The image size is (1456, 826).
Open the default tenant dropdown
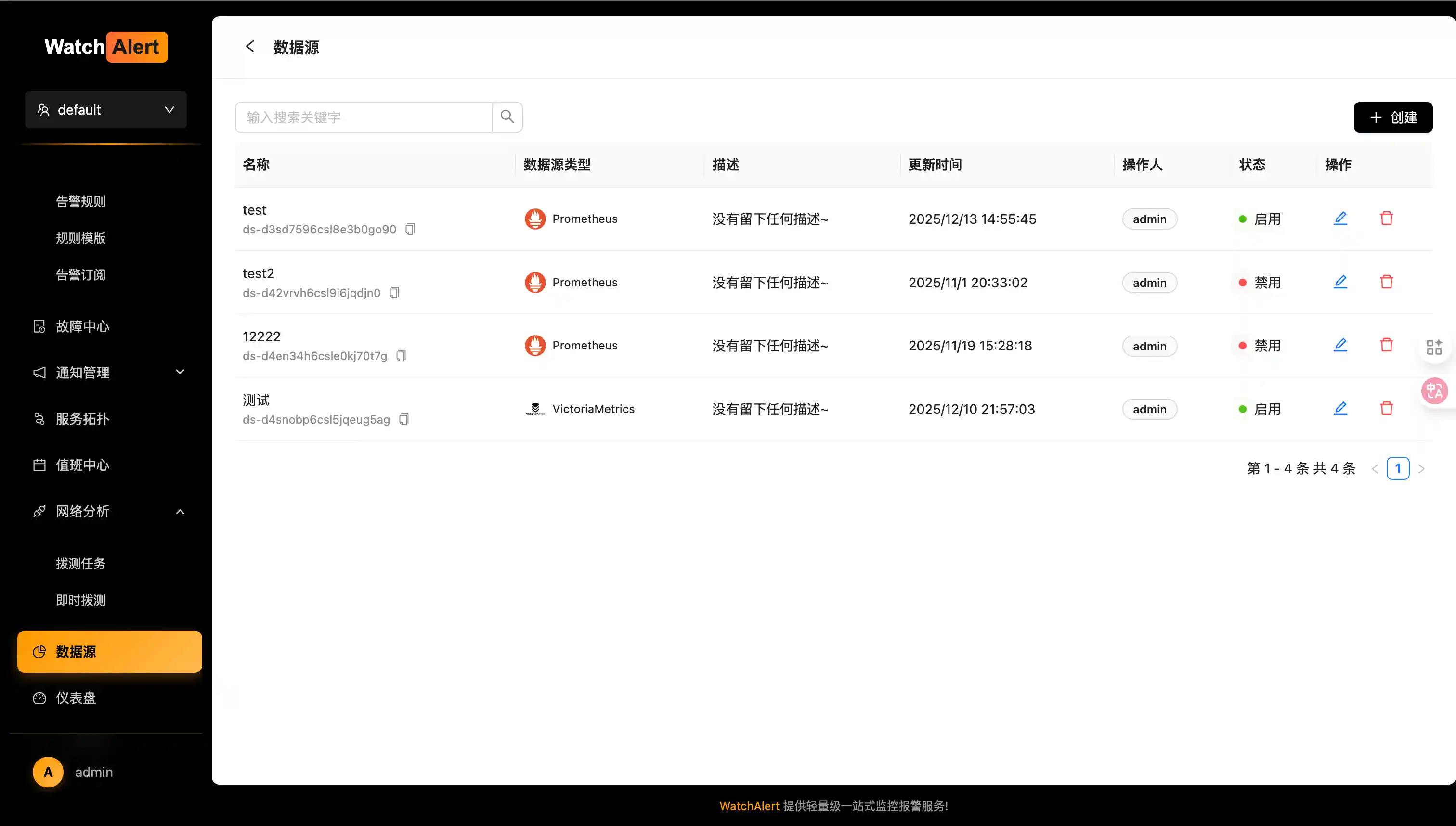pos(105,109)
